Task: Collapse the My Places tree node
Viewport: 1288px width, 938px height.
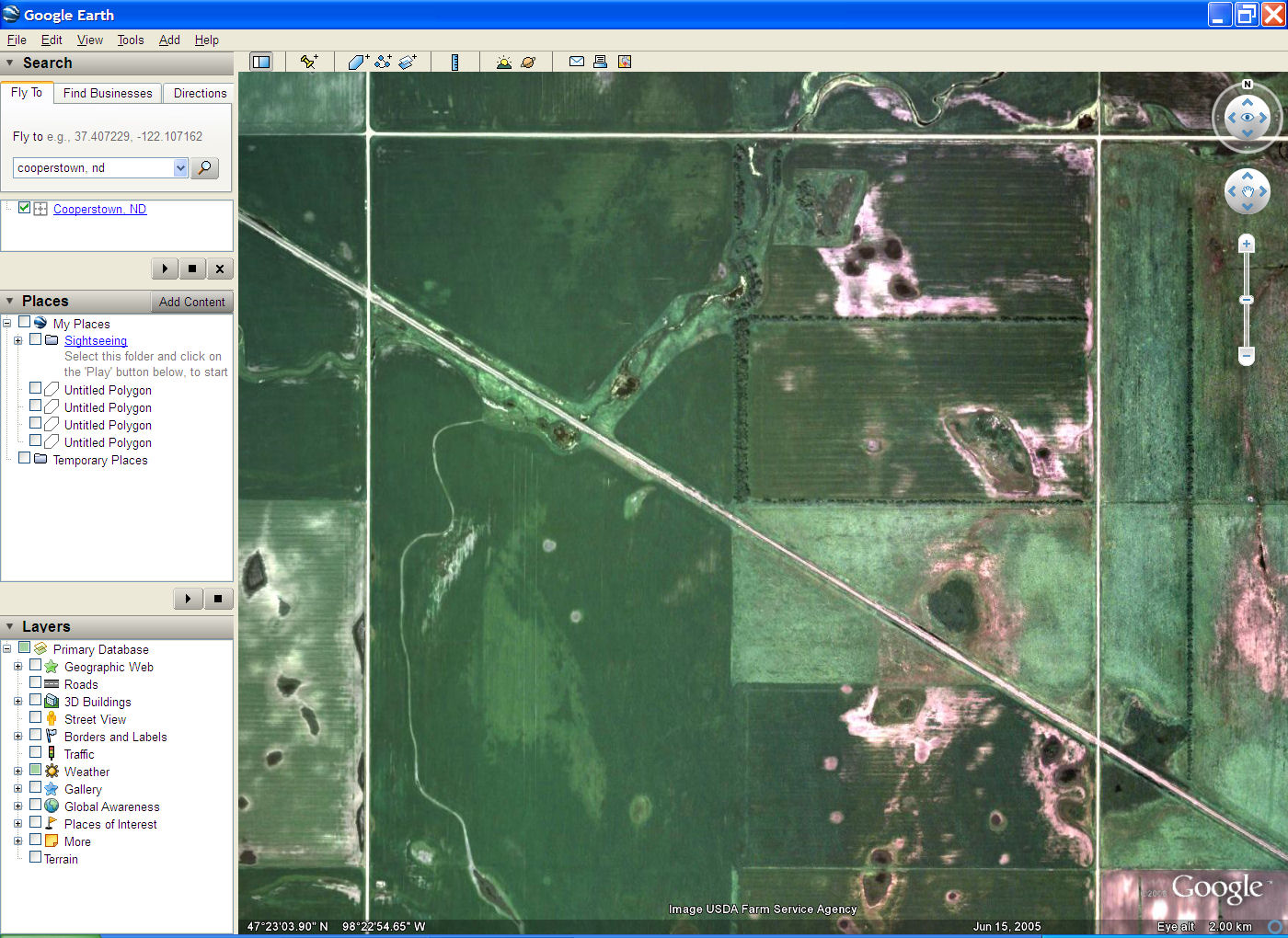Action: click(x=6, y=324)
